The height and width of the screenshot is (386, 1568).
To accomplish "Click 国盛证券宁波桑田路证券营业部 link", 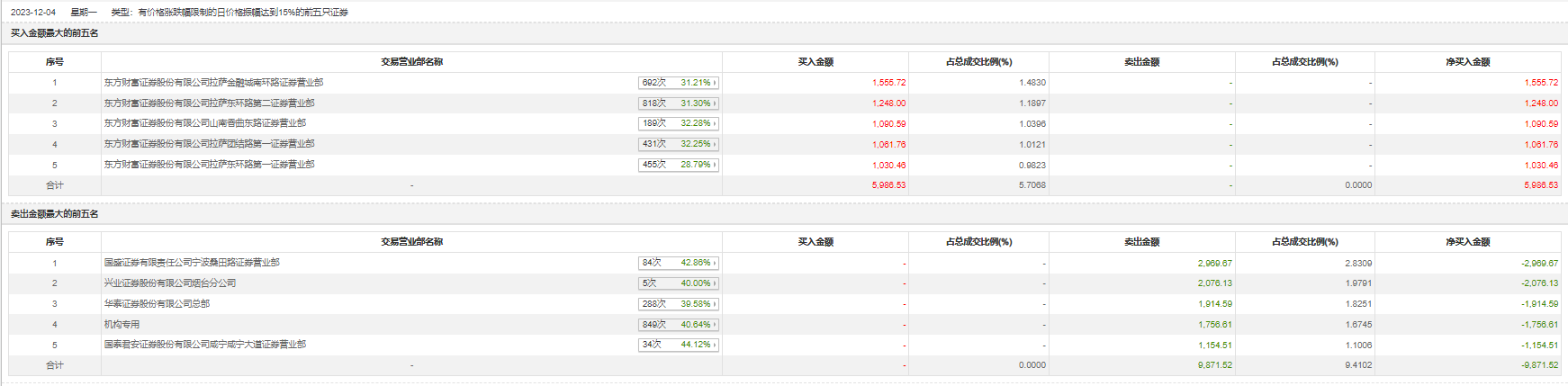I will point(192,263).
